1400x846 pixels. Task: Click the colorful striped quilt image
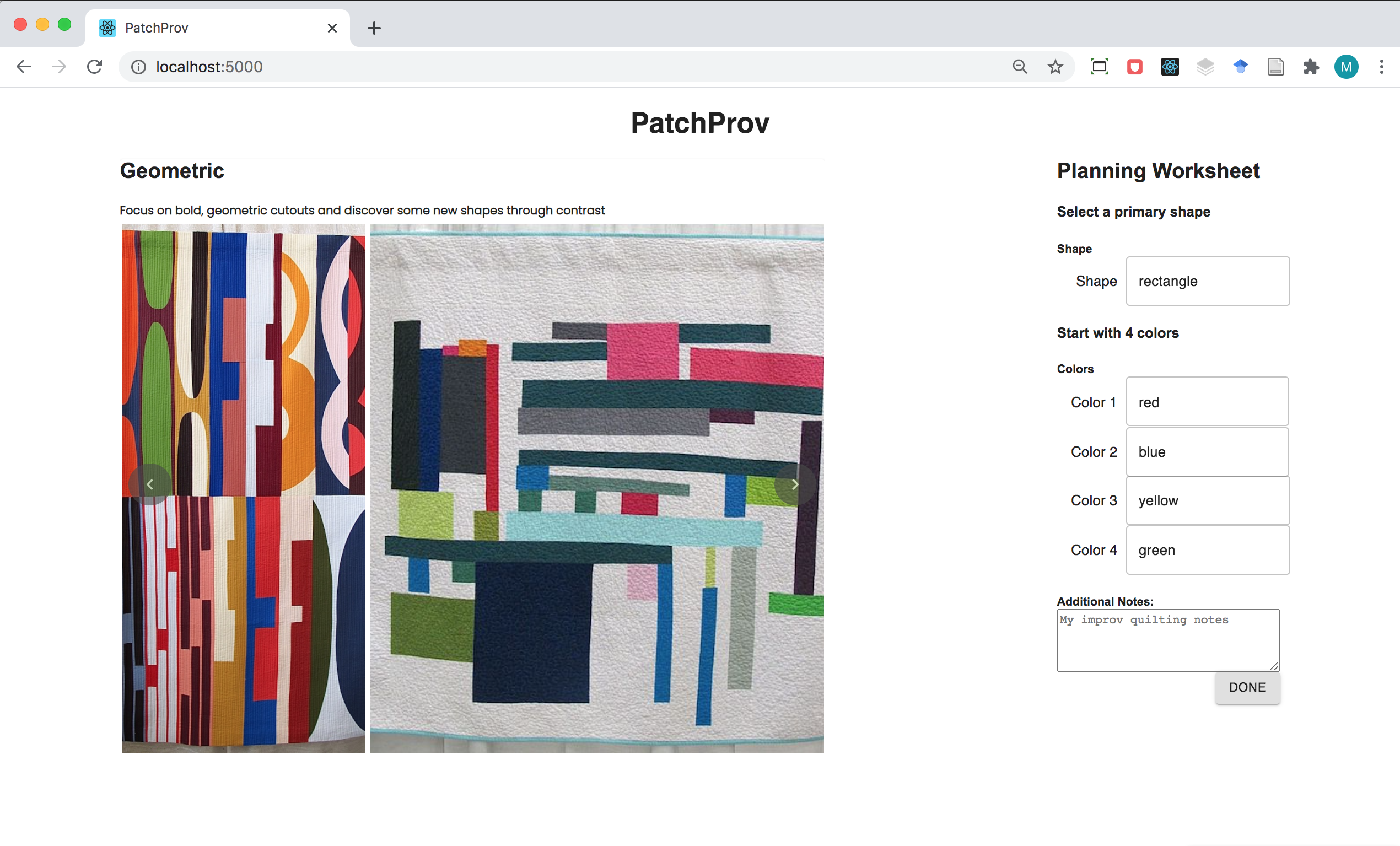click(x=243, y=489)
